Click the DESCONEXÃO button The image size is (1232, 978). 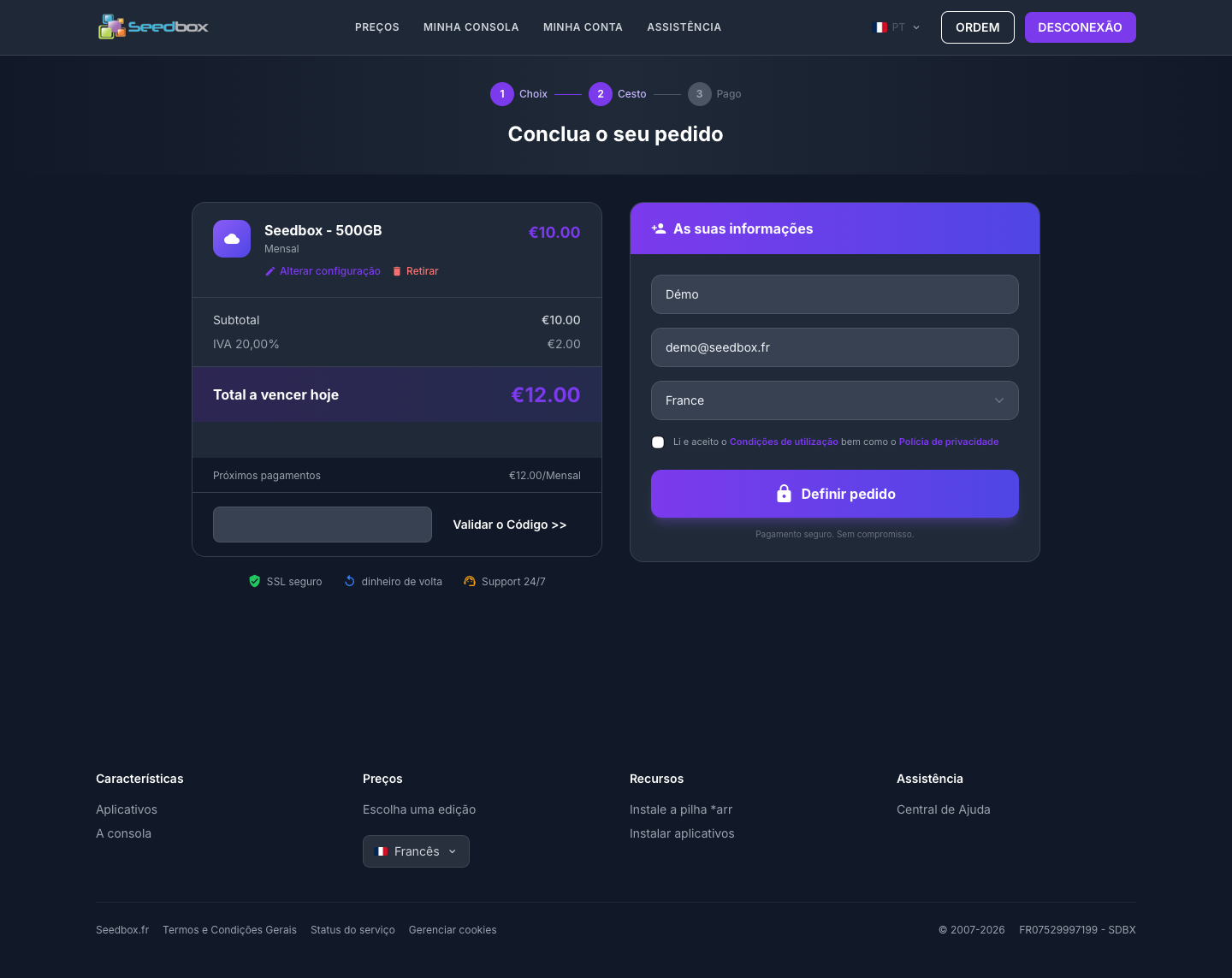tap(1081, 27)
